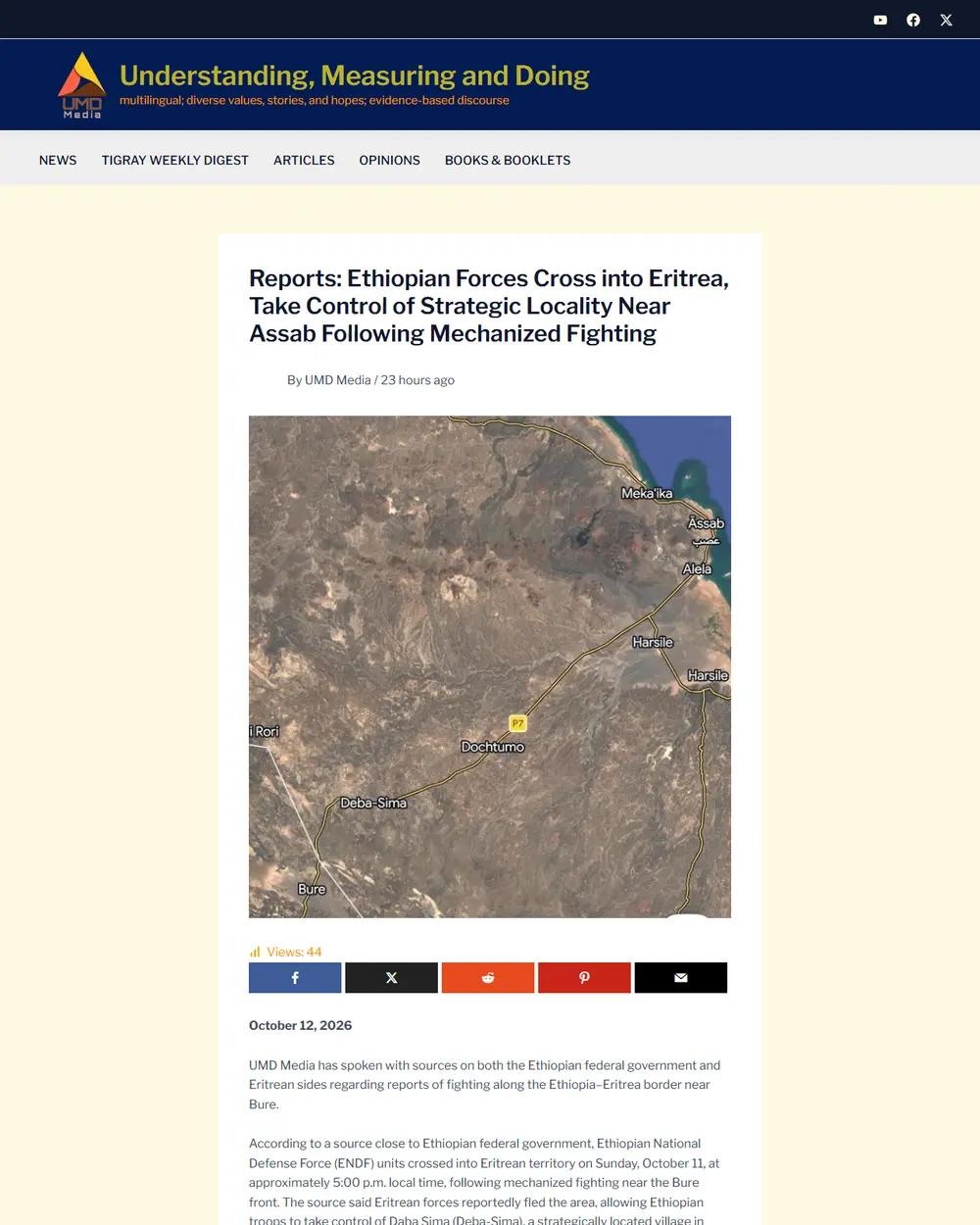
Task: Click the 'Bure' label on map
Action: pos(312,889)
